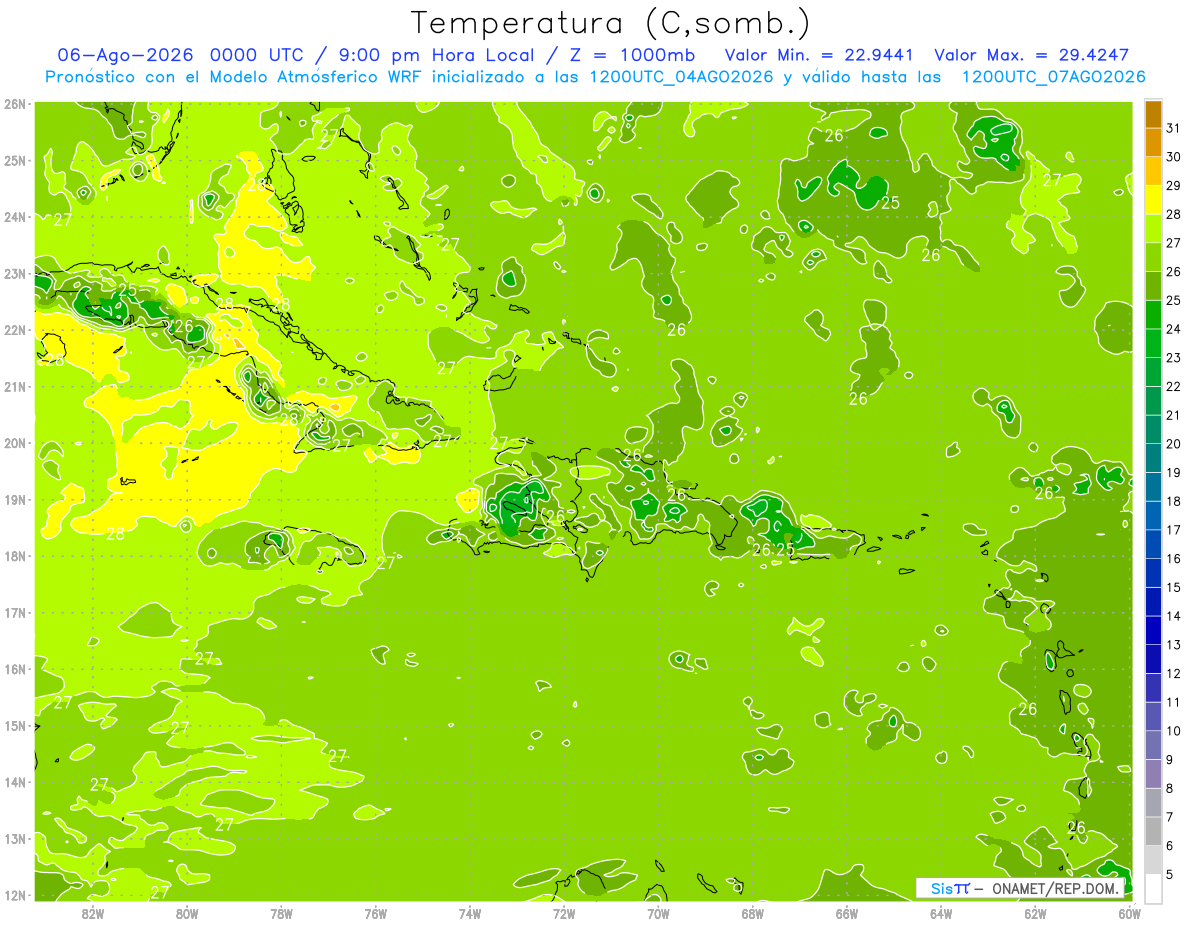This screenshot has width=1200, height=927.
Task: Click the gray legend swatch between 6 and 7
Action: [1153, 831]
